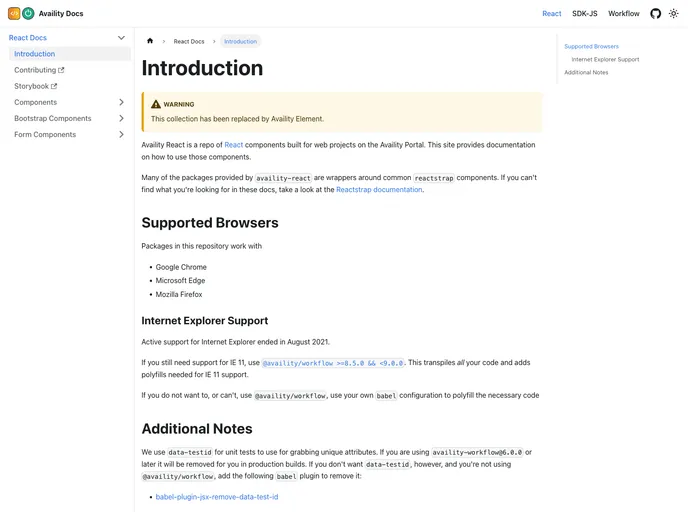The width and height of the screenshot is (688, 512).
Task: Click the availity-react inline code
Action: pyautogui.click(x=283, y=178)
